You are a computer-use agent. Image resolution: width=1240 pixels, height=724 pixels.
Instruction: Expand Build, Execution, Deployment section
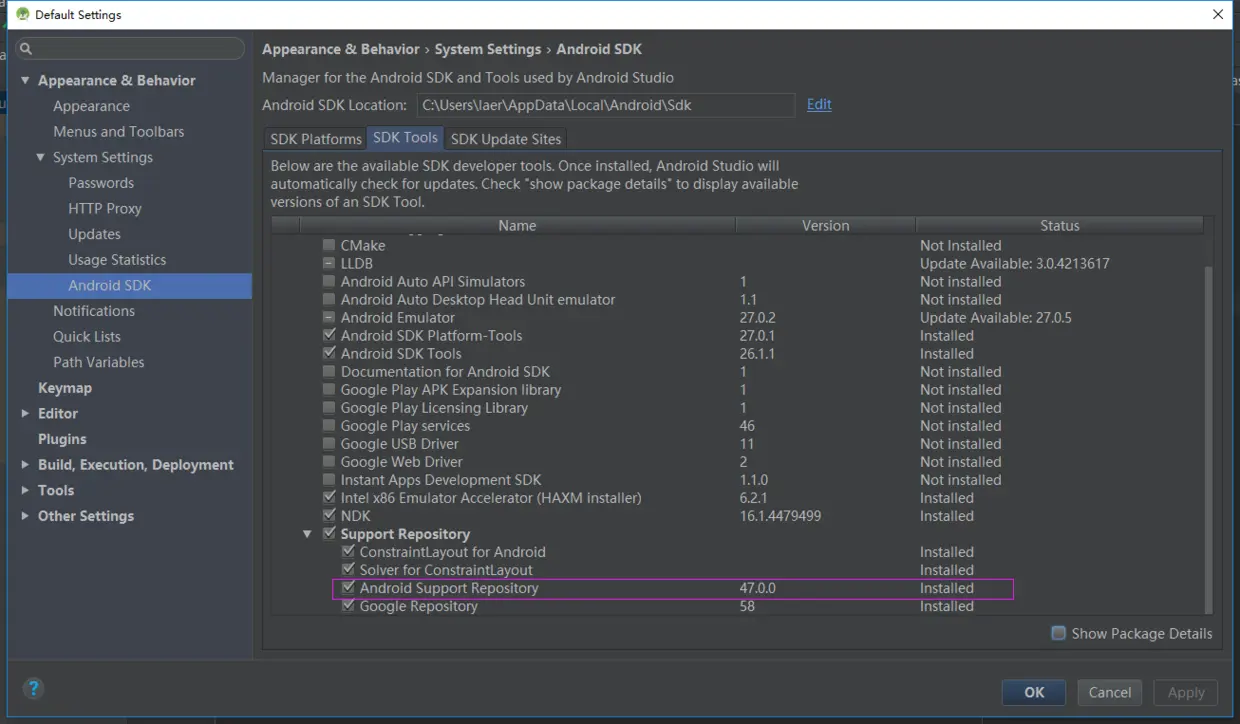point(25,464)
